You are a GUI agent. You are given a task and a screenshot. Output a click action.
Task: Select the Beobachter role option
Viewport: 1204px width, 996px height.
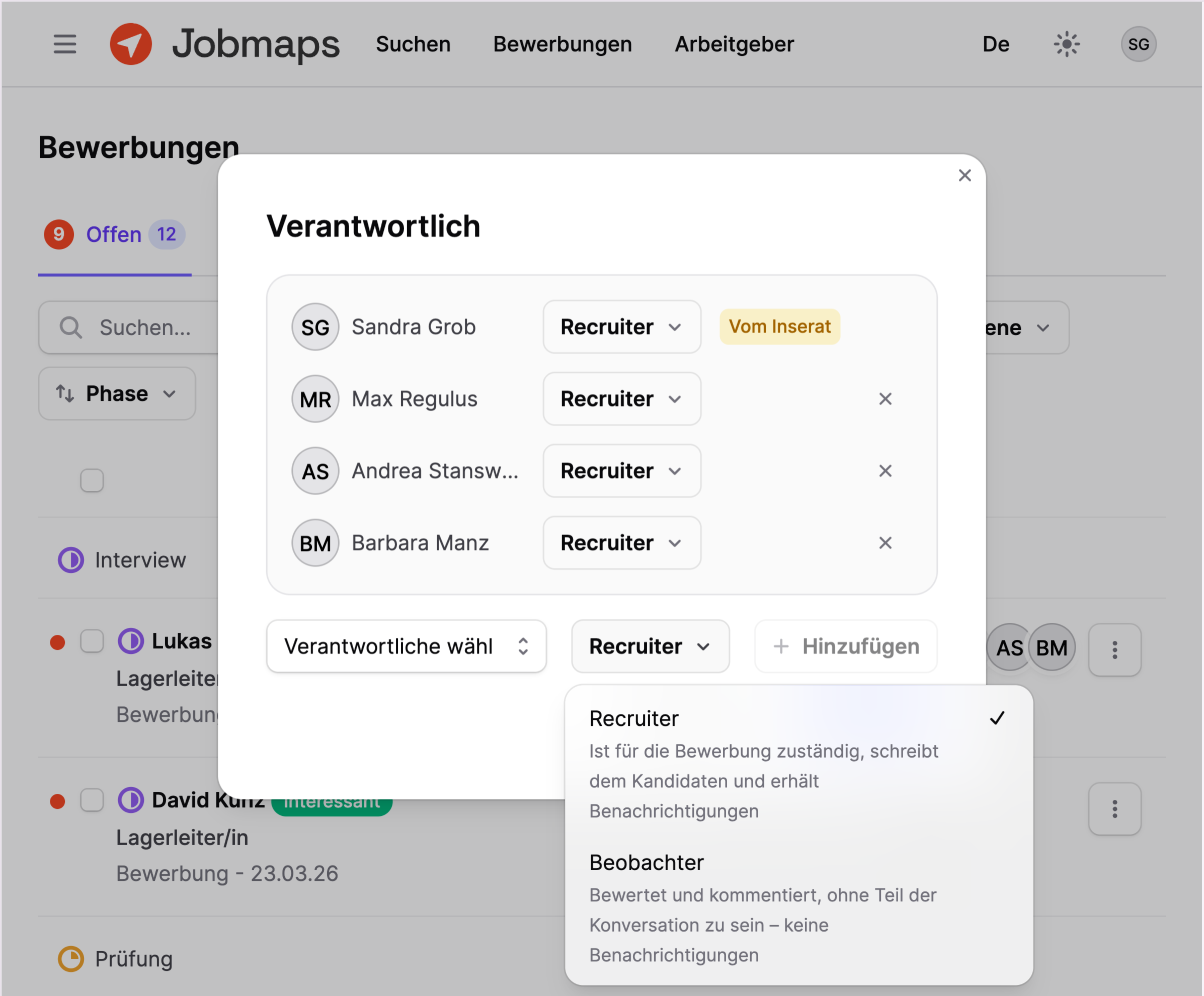[x=798, y=908]
